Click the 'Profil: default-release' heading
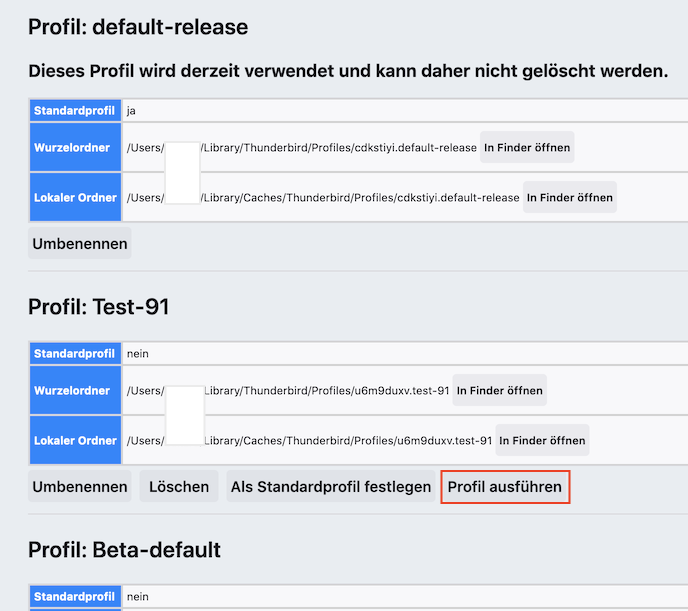Image resolution: width=688 pixels, height=611 pixels. pyautogui.click(x=138, y=27)
